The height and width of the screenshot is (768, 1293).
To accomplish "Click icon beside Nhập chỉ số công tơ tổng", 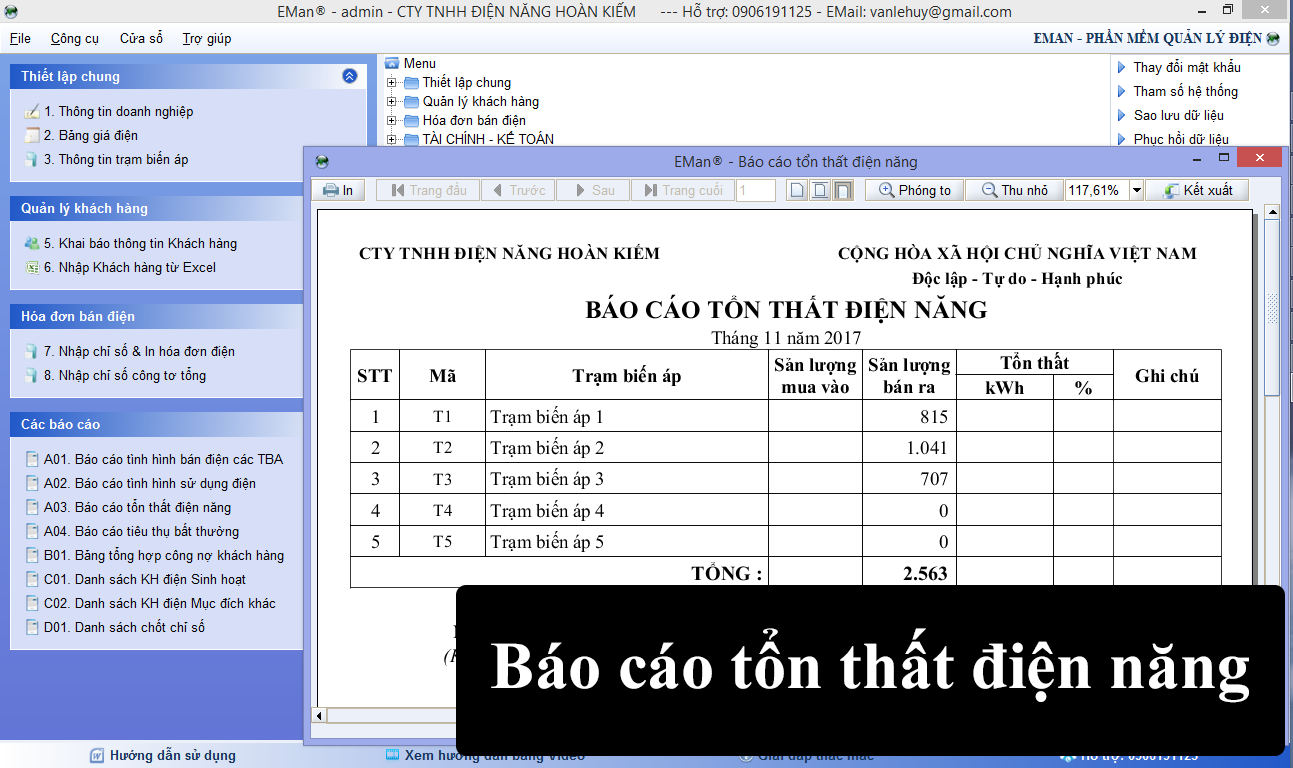I will click(32, 375).
